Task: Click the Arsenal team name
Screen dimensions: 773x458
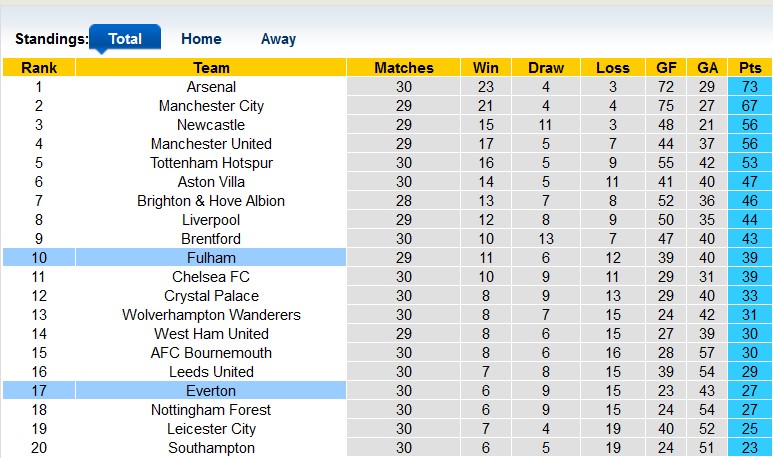Action: point(211,87)
